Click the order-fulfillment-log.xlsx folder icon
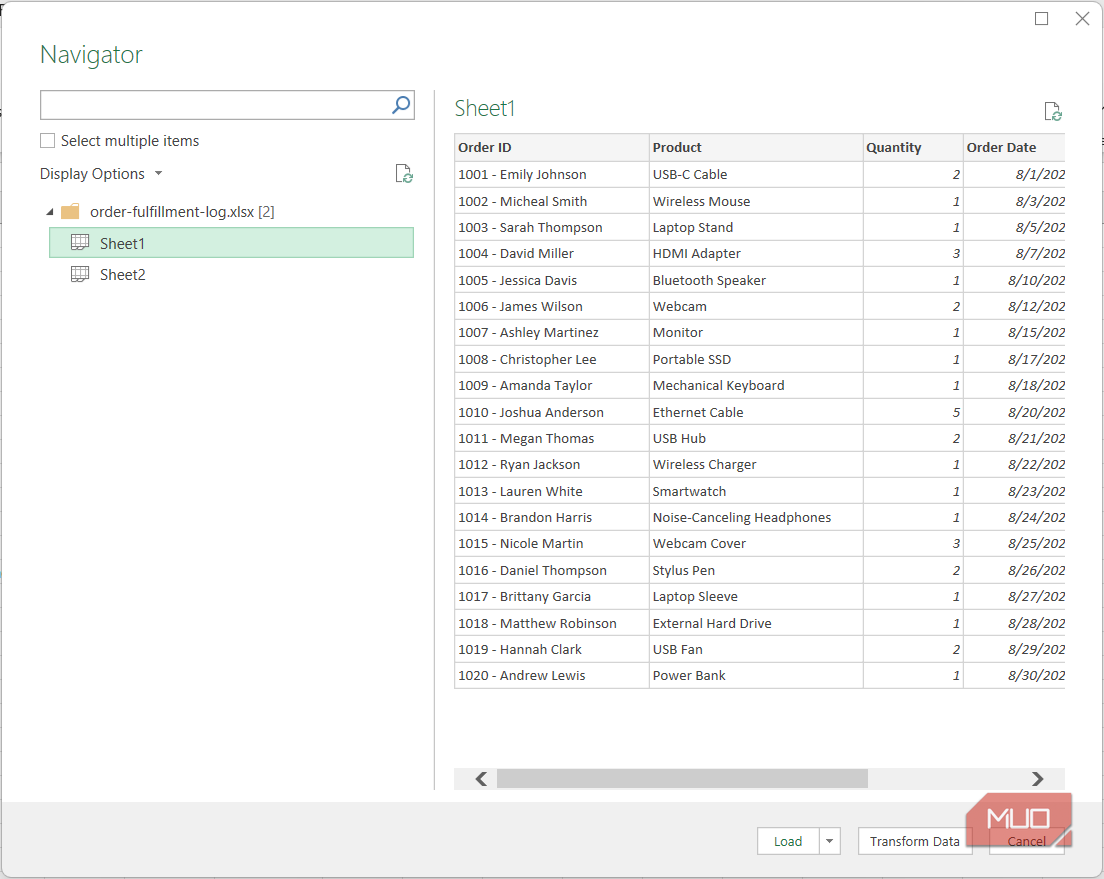The image size is (1104, 879). click(70, 211)
